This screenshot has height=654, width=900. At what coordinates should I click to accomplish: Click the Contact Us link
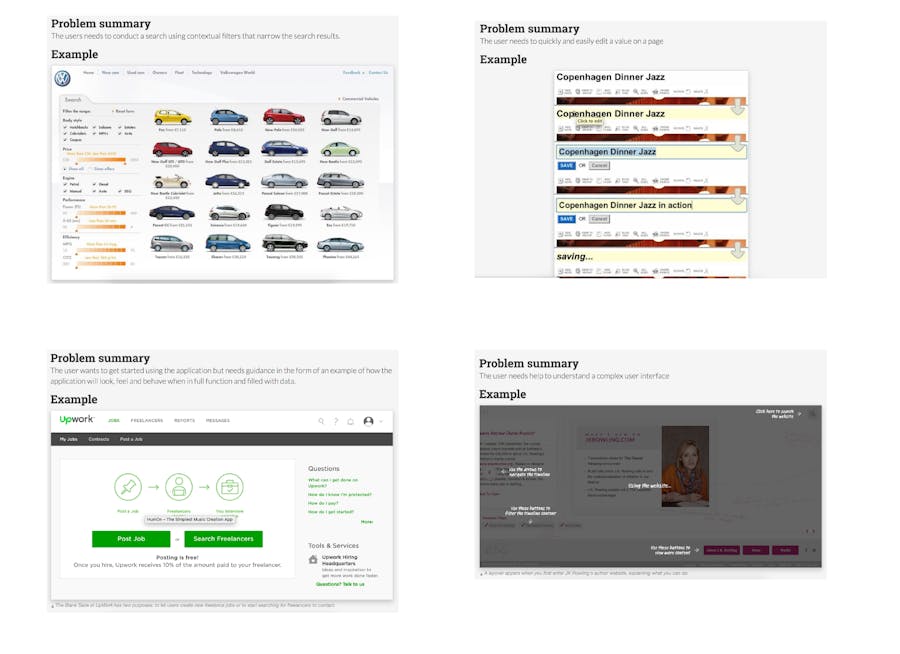tap(378, 72)
